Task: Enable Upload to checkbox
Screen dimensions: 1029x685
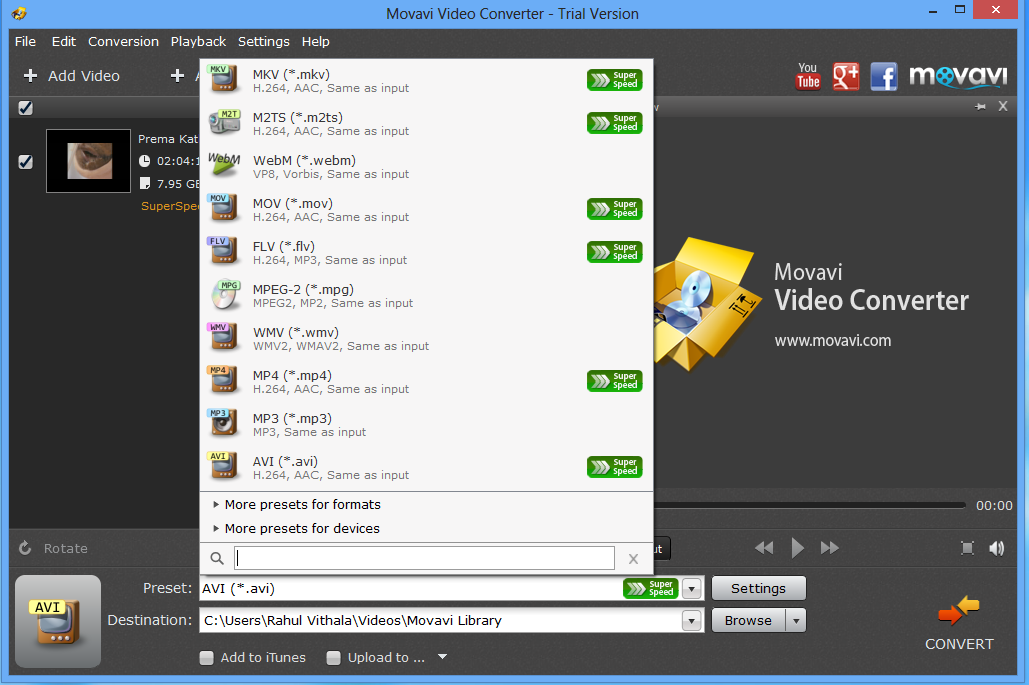Action: 334,657
